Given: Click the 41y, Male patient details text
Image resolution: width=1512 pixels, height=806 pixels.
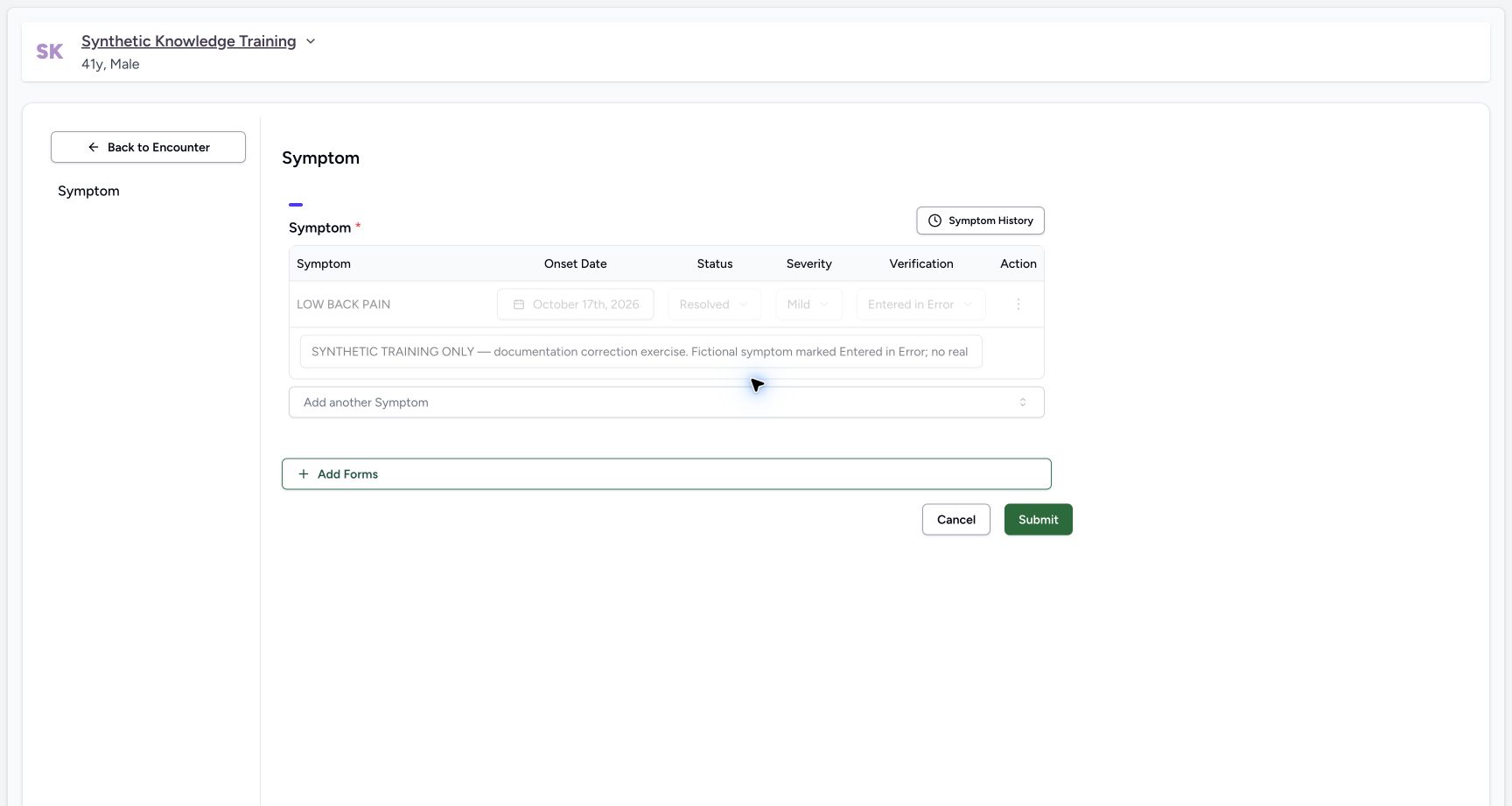Looking at the screenshot, I should (x=110, y=64).
